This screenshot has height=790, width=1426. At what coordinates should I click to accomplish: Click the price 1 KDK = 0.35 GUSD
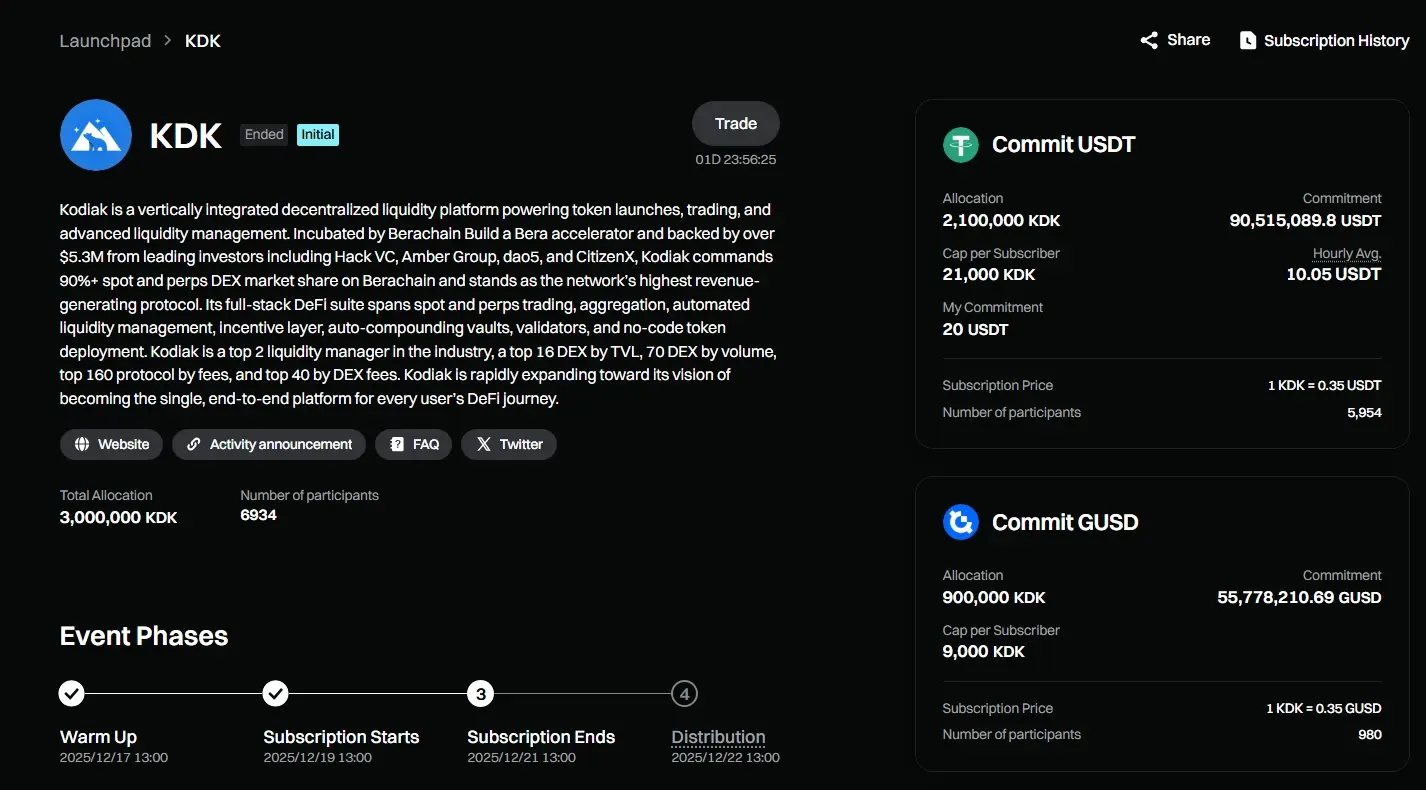click(1324, 709)
